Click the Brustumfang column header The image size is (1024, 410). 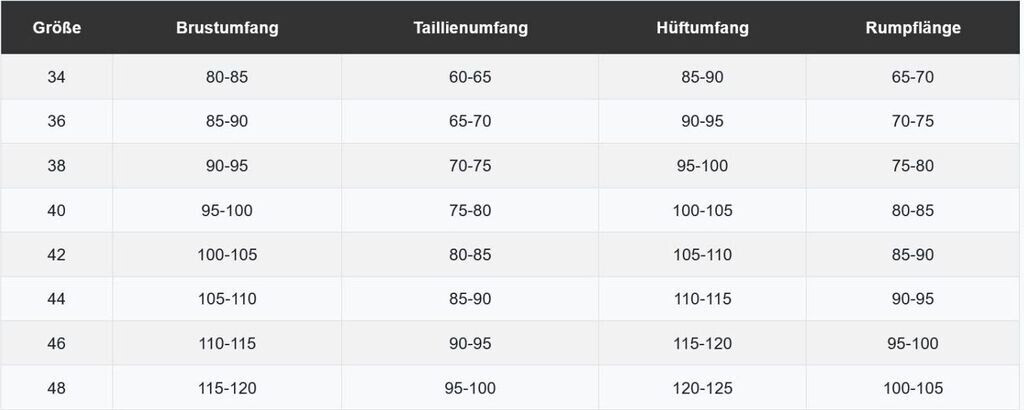coord(227,28)
